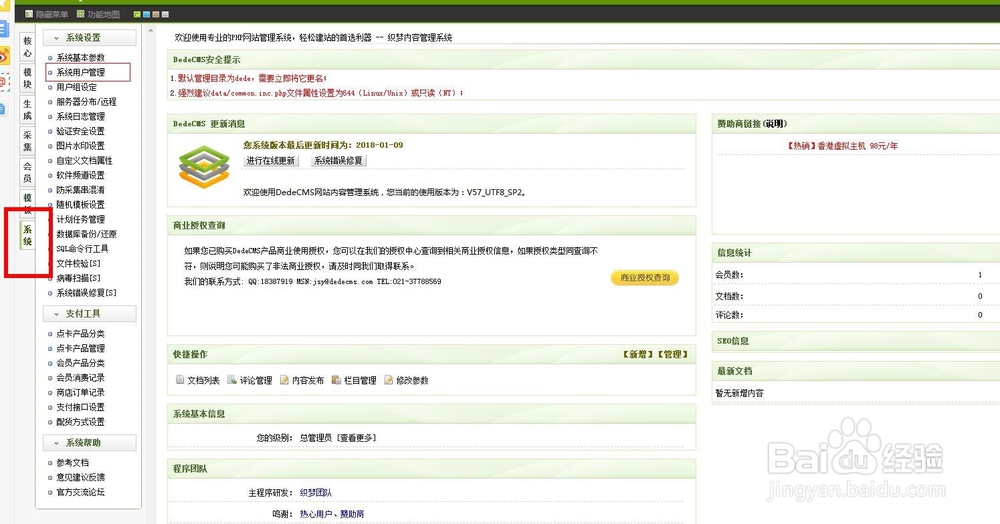Open 系统基本参数 in menu

(80, 57)
